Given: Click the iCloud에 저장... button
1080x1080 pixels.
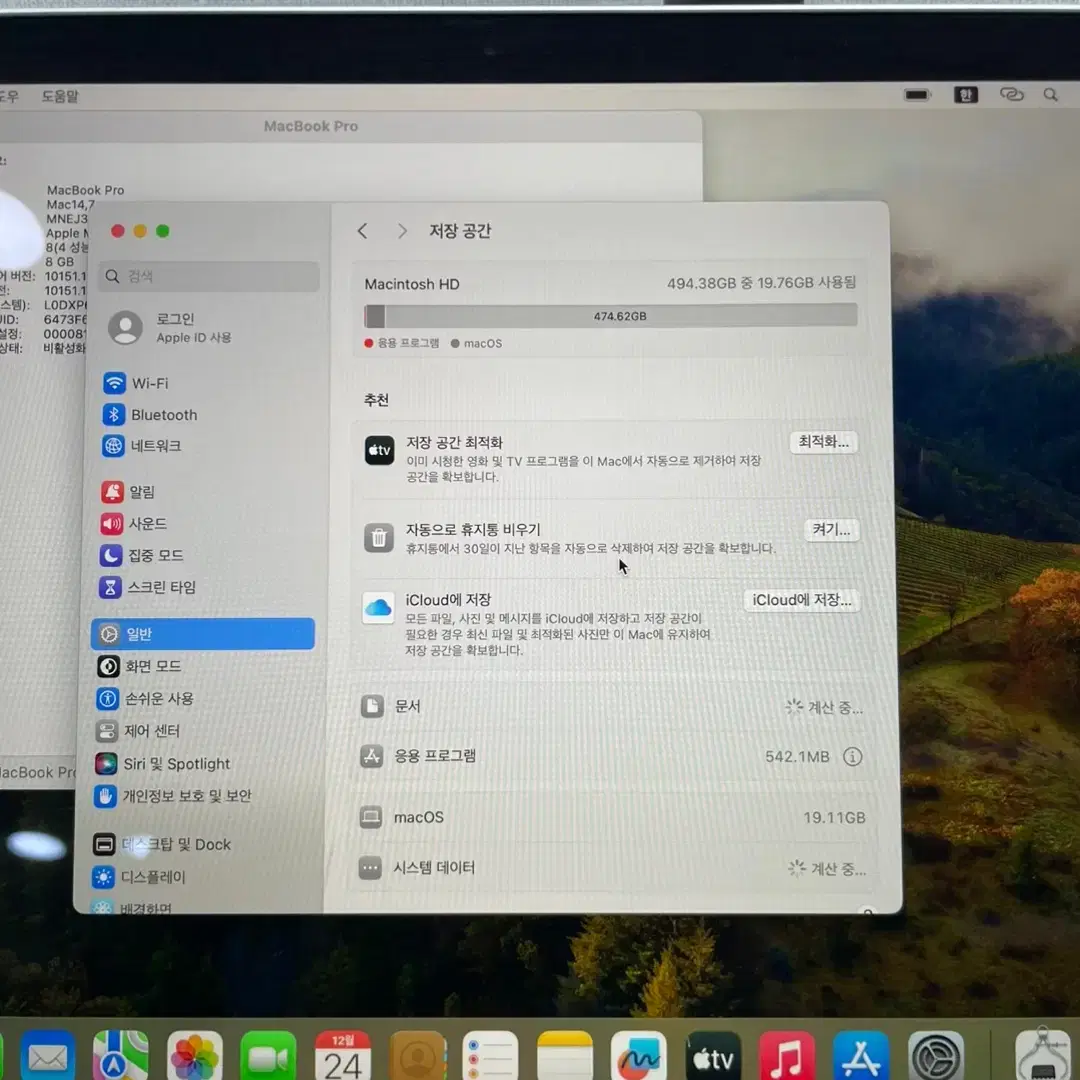Looking at the screenshot, I should (x=802, y=600).
